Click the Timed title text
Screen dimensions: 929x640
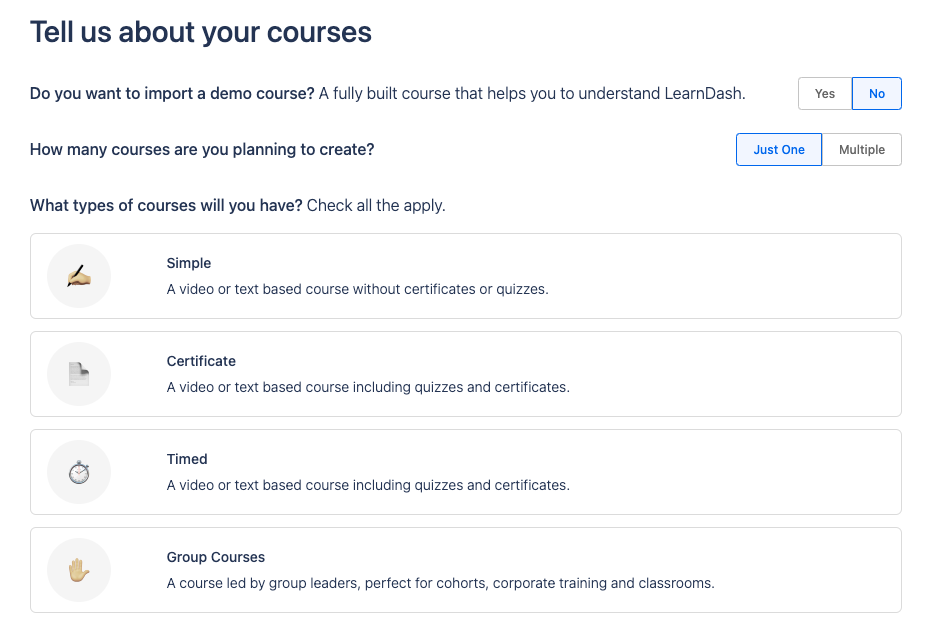tap(187, 460)
